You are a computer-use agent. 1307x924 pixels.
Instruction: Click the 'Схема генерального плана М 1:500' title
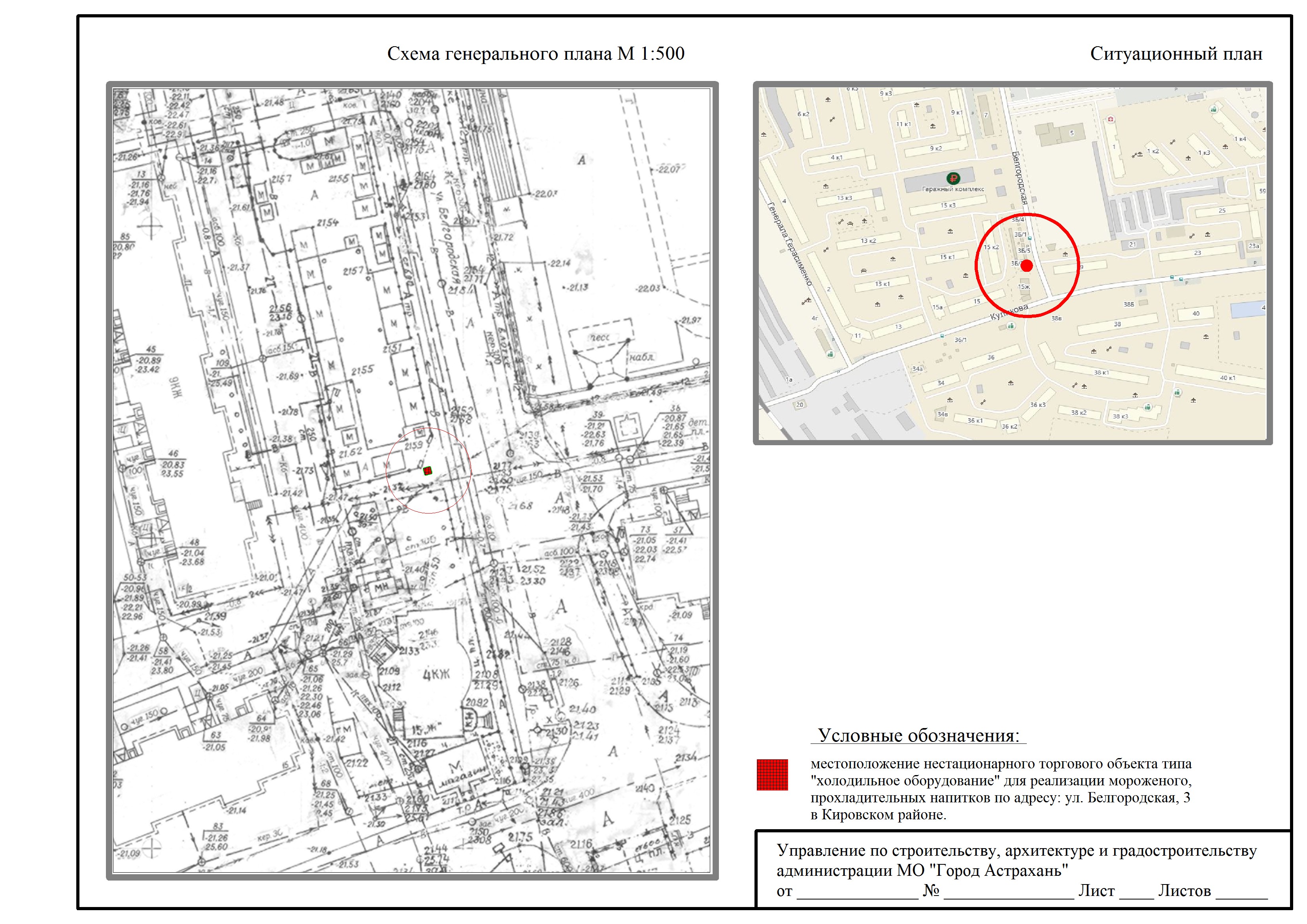pos(536,53)
